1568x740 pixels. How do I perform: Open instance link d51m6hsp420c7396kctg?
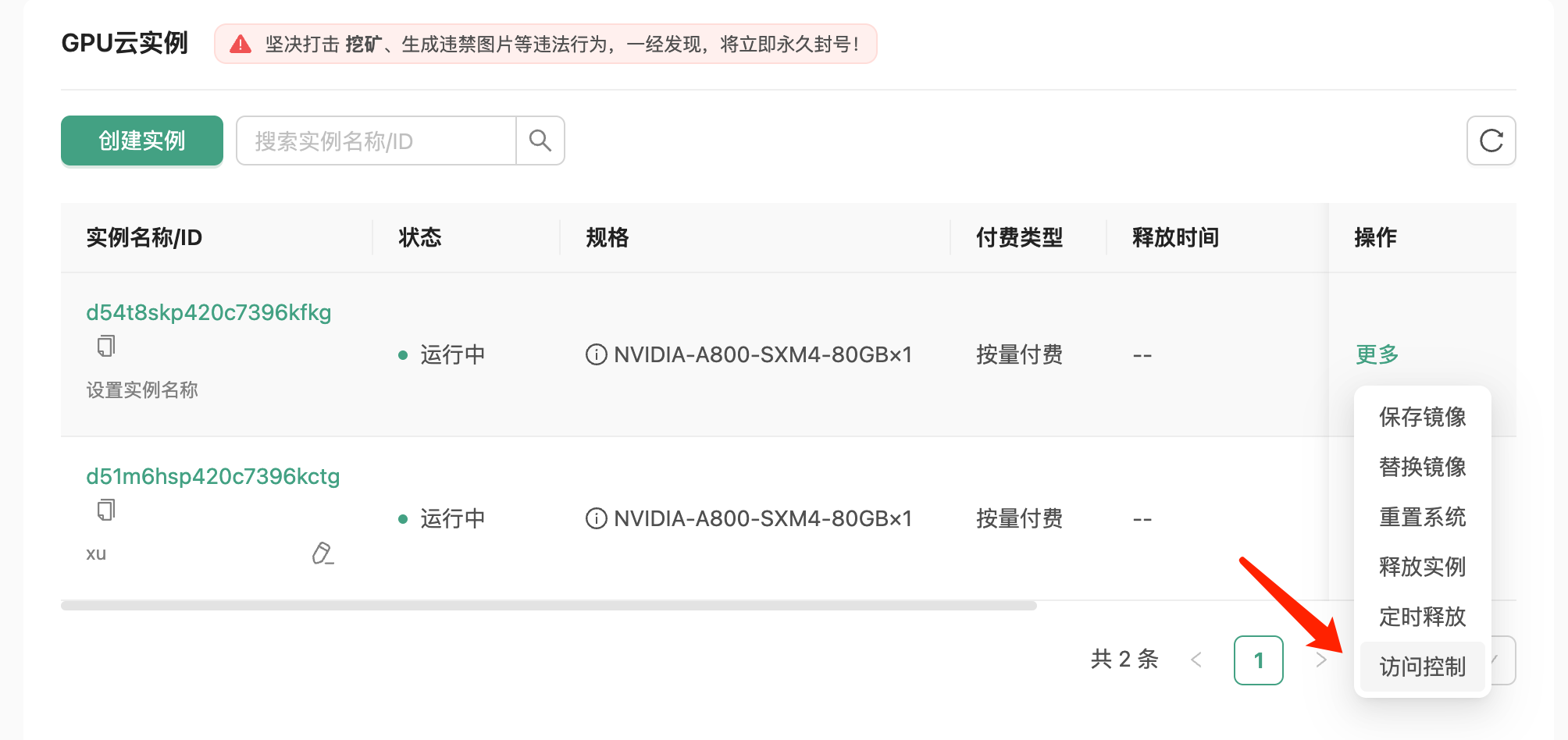[212, 476]
